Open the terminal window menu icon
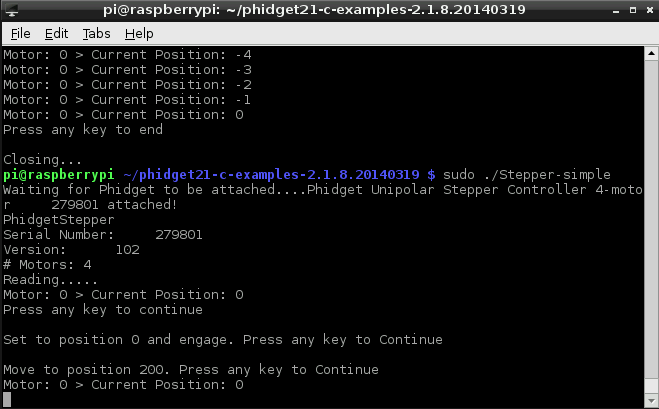Image resolution: width=659 pixels, height=409 pixels. click(x=11, y=10)
